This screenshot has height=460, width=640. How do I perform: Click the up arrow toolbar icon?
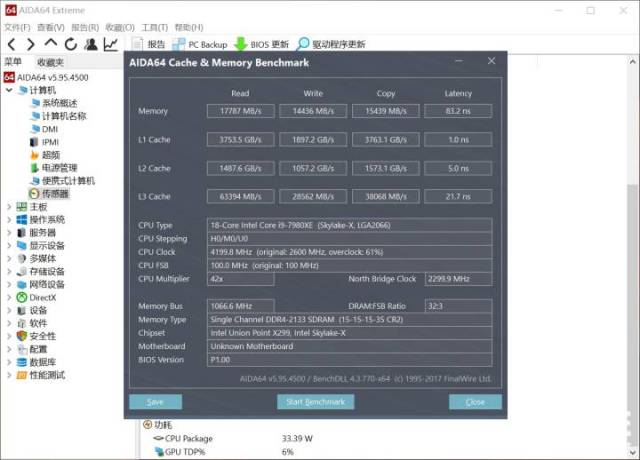click(51, 43)
